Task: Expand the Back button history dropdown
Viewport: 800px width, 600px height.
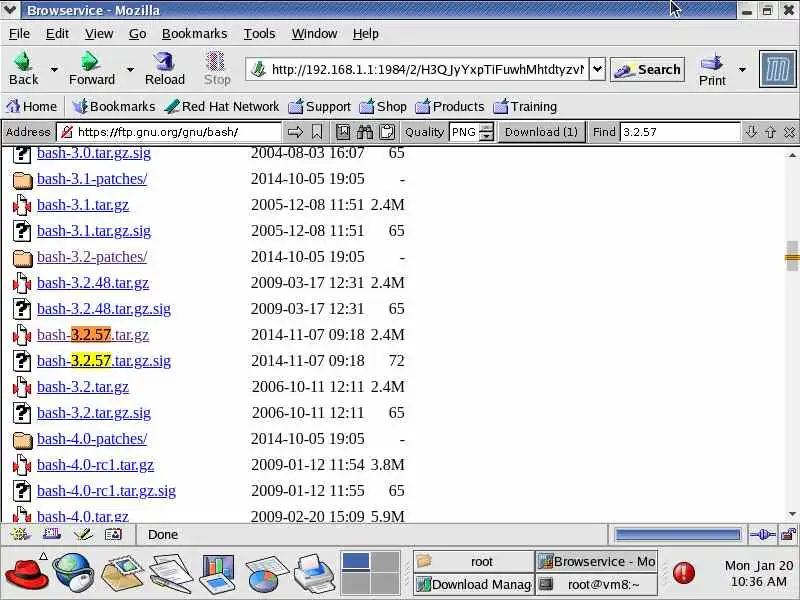Action: (x=54, y=69)
